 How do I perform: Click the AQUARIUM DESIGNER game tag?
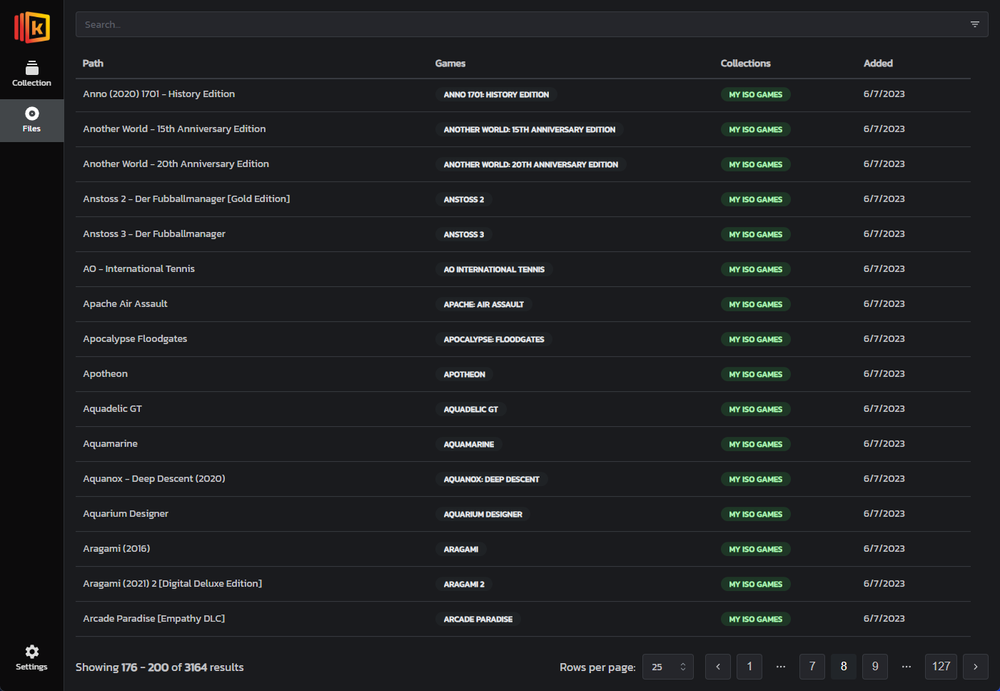(483, 514)
